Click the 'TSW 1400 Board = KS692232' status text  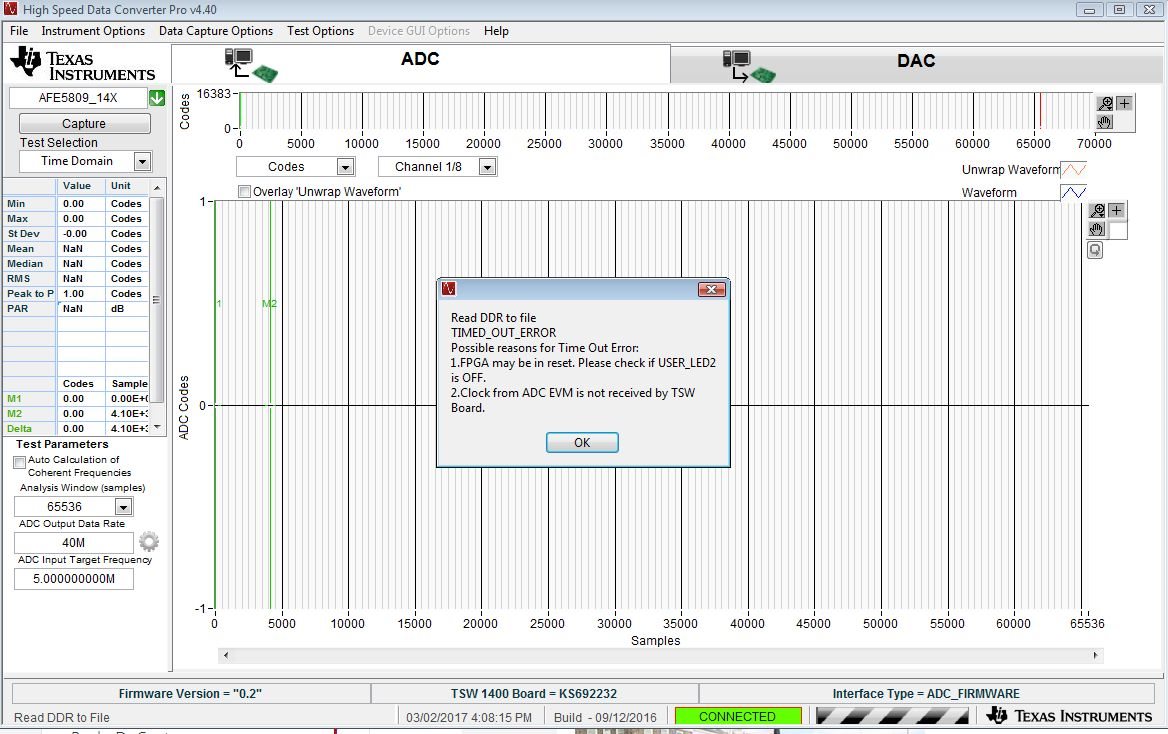534,694
